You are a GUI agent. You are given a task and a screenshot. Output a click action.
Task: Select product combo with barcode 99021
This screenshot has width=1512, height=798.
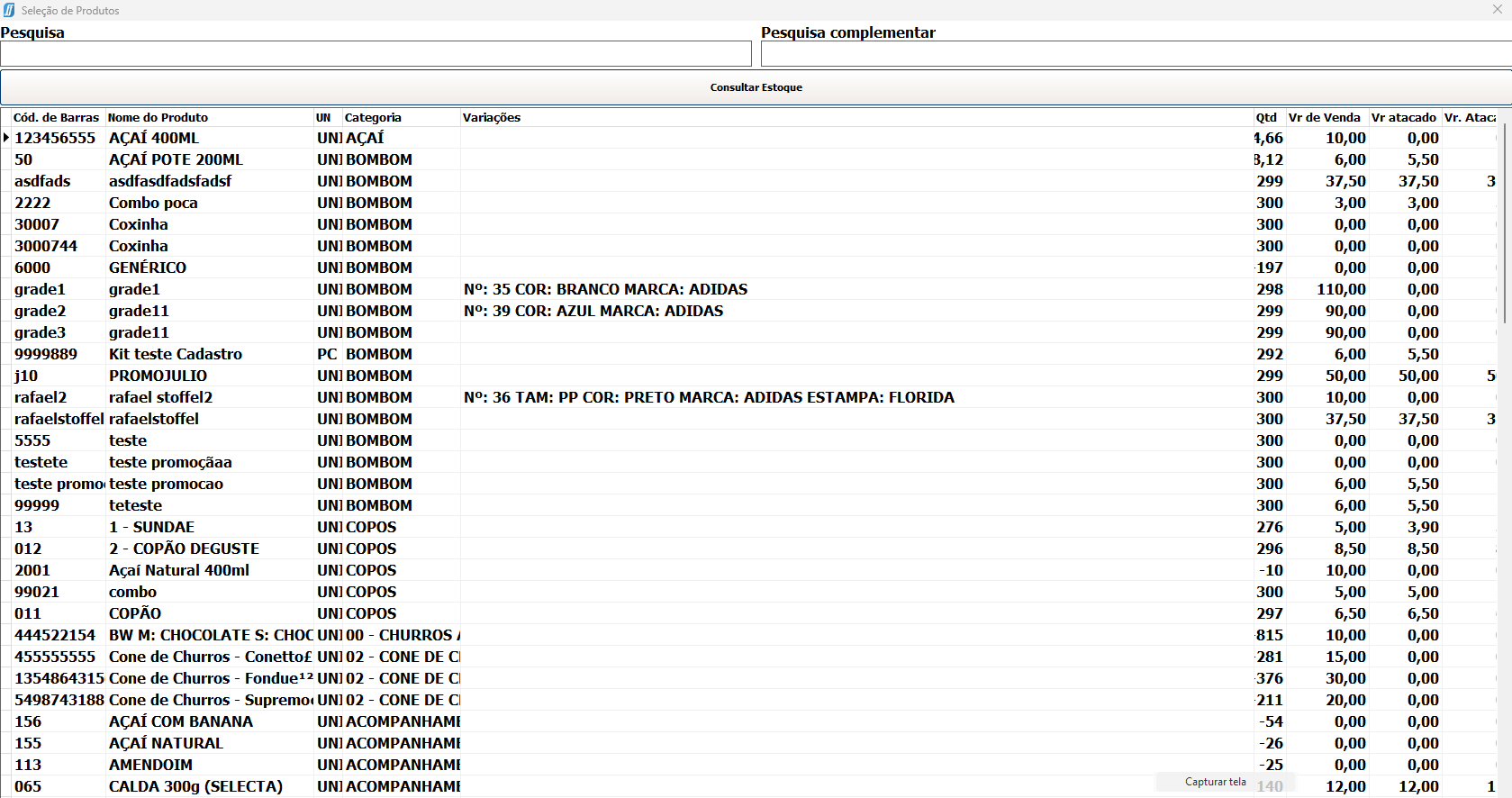[x=132, y=592]
